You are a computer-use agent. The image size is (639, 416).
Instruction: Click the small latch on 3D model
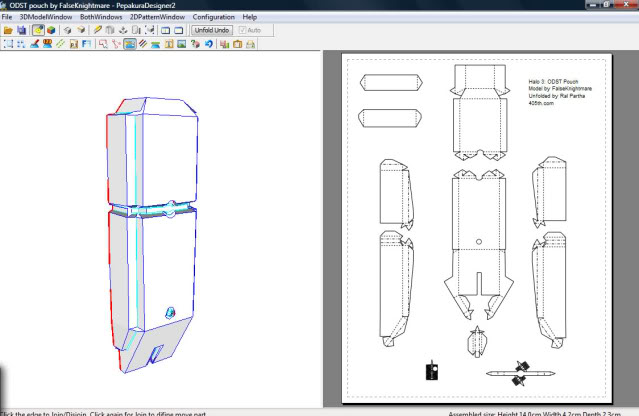[170, 313]
